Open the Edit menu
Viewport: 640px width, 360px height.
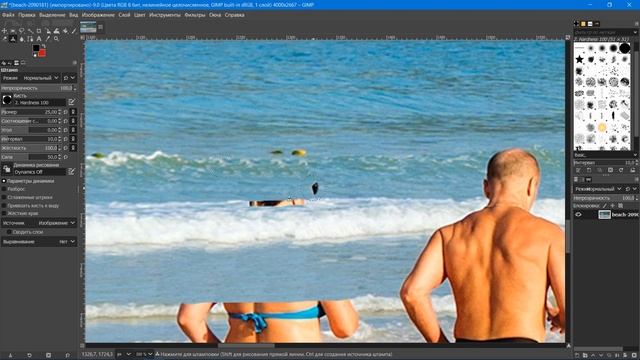point(27,15)
